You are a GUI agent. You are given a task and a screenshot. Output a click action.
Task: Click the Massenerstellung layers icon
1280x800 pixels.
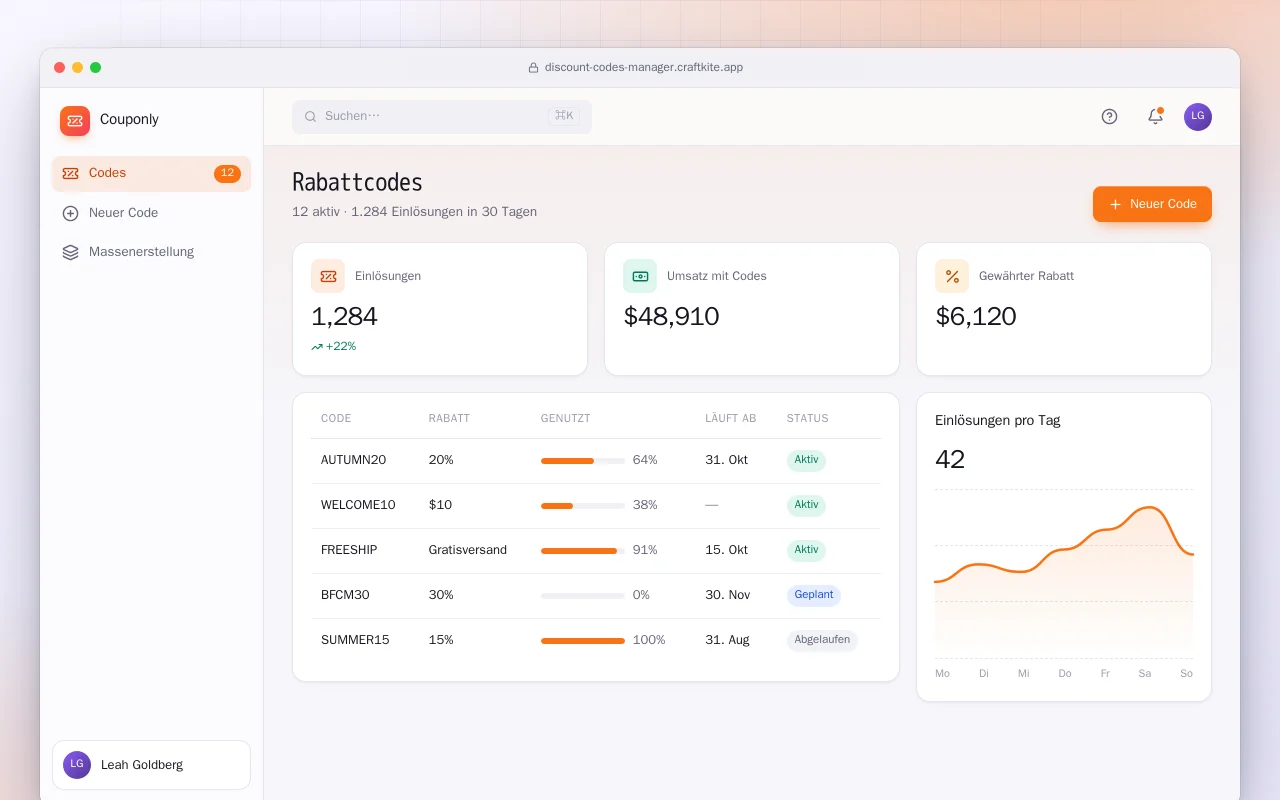tap(70, 252)
